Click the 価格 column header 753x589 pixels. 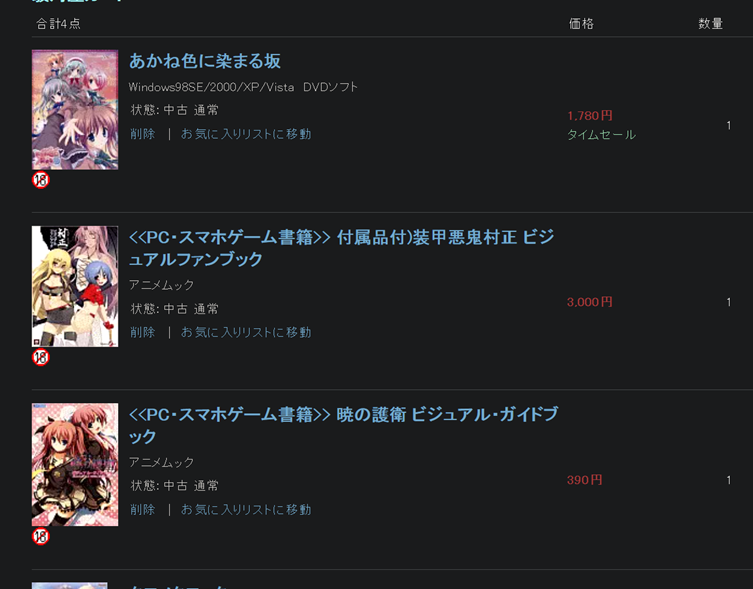[581, 24]
